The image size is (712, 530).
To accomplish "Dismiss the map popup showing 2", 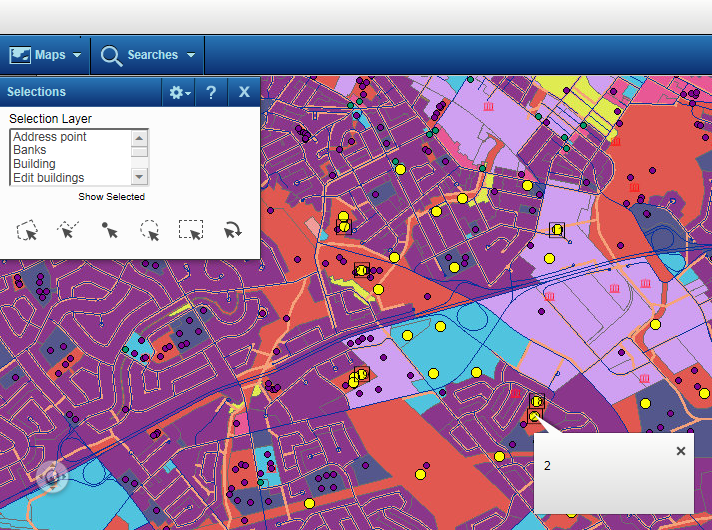I will pyautogui.click(x=681, y=451).
